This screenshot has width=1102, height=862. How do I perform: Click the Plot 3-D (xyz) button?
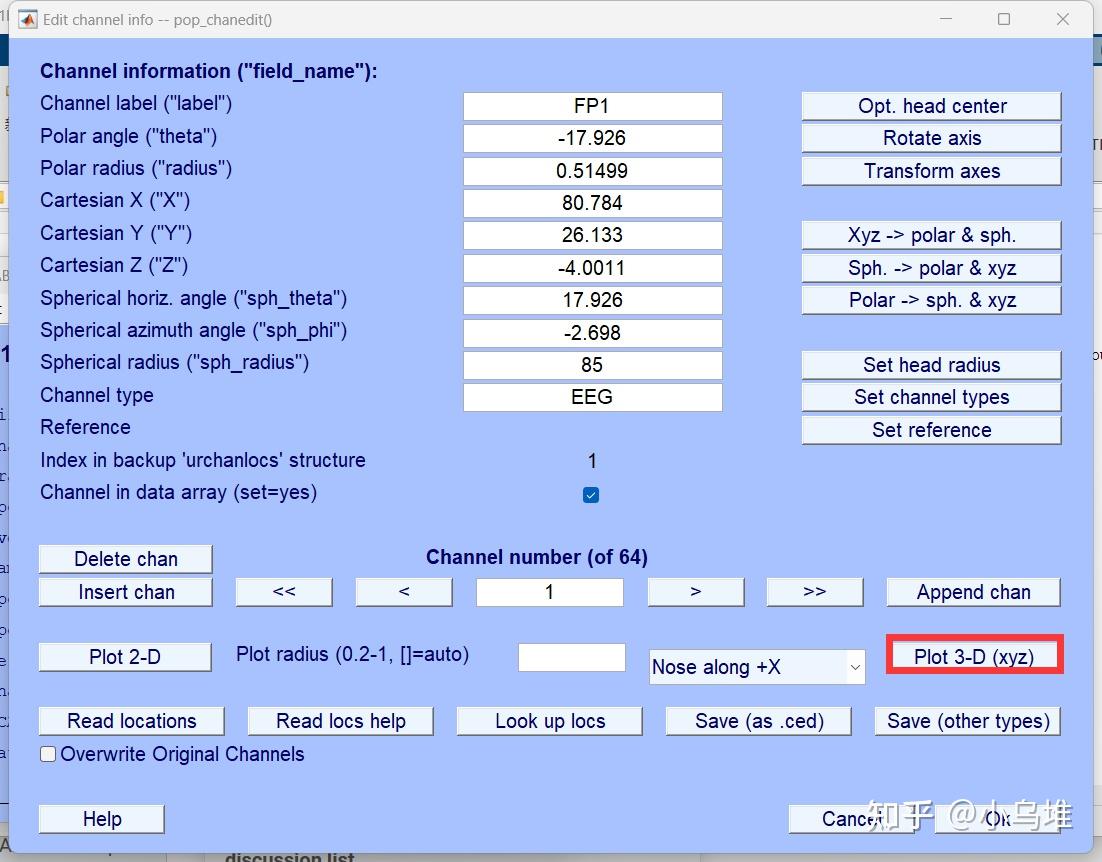point(973,655)
